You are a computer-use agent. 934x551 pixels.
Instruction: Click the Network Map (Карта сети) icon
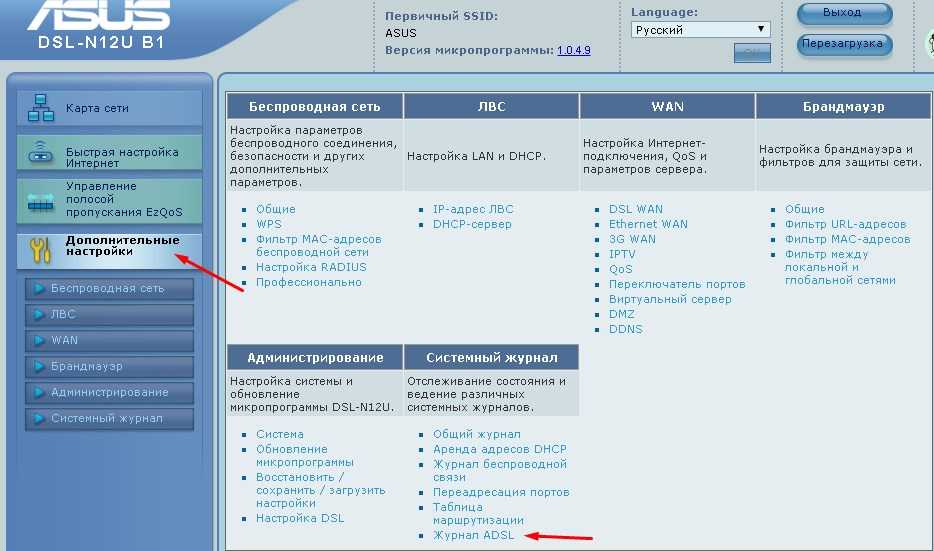41,108
